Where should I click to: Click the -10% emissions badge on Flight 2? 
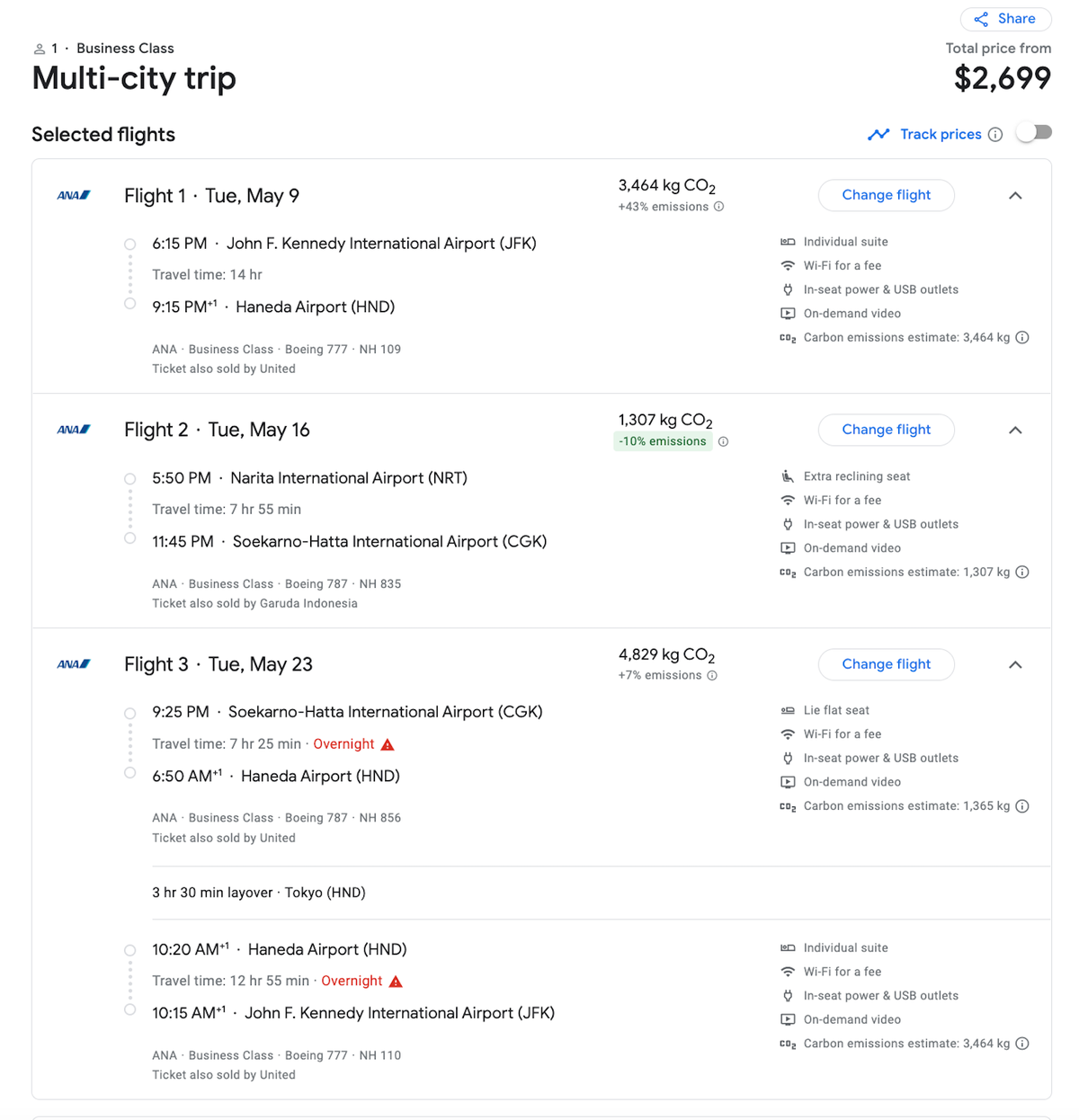click(x=663, y=440)
